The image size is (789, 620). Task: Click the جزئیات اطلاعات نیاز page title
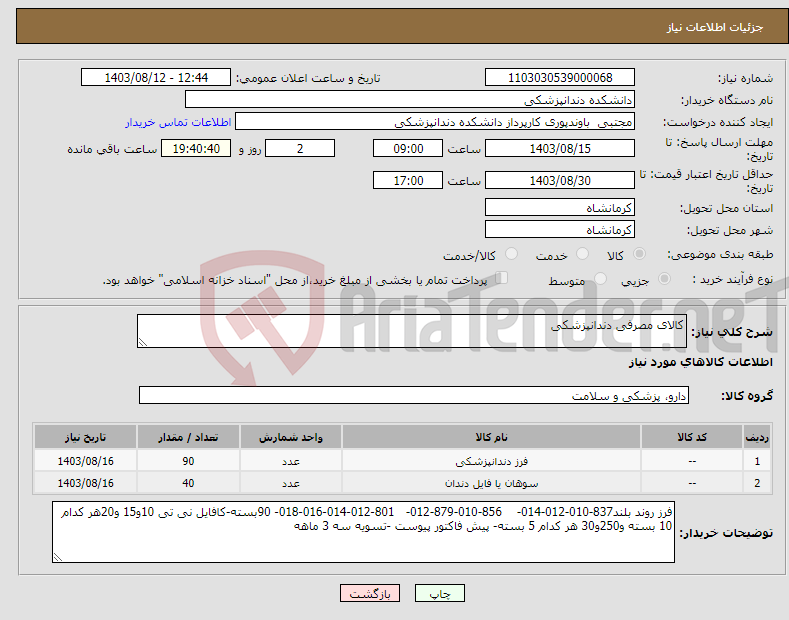(715, 27)
